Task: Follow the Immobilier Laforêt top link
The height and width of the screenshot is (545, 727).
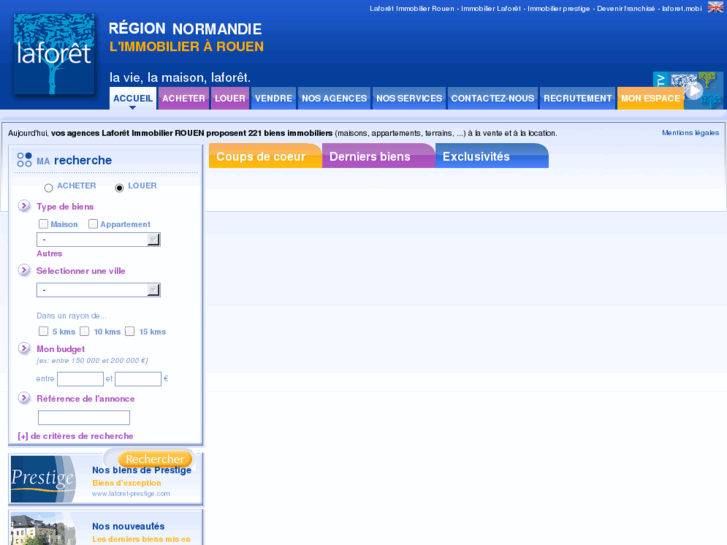Action: click(491, 8)
